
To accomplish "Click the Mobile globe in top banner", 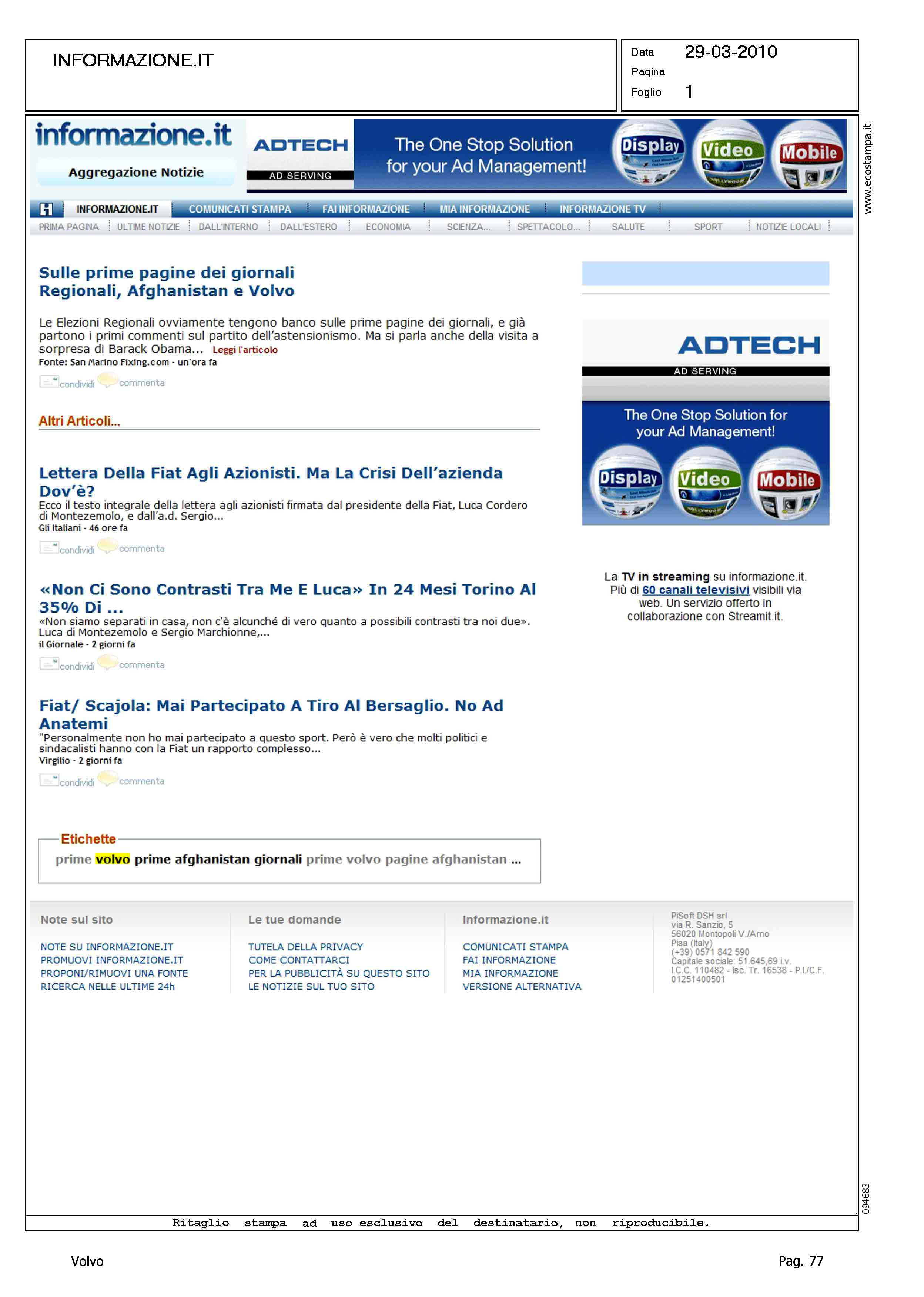I will pos(808,155).
